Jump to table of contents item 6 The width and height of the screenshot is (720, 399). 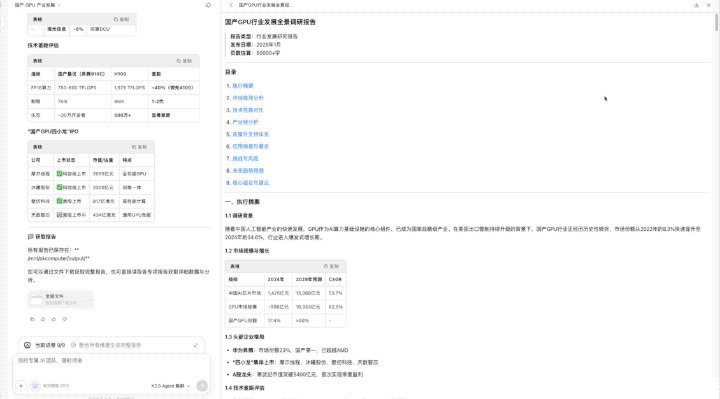pyautogui.click(x=250, y=146)
